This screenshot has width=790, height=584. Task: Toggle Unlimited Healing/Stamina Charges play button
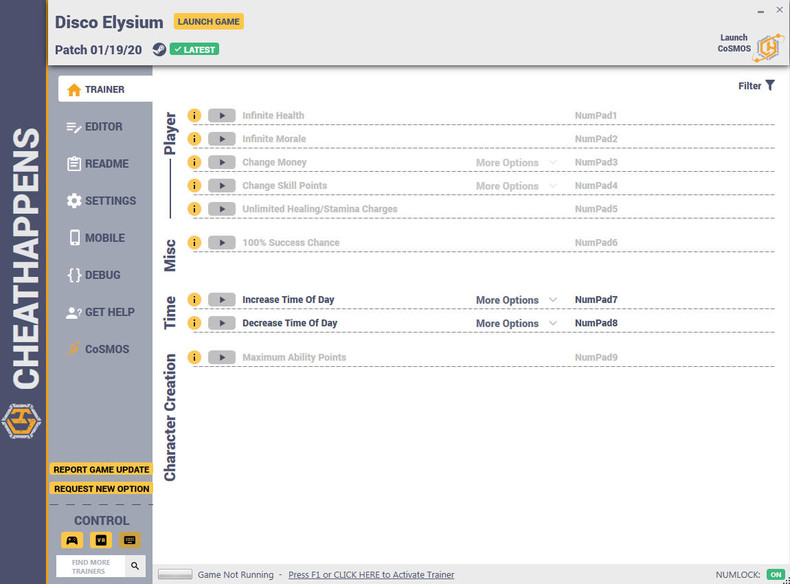(222, 209)
